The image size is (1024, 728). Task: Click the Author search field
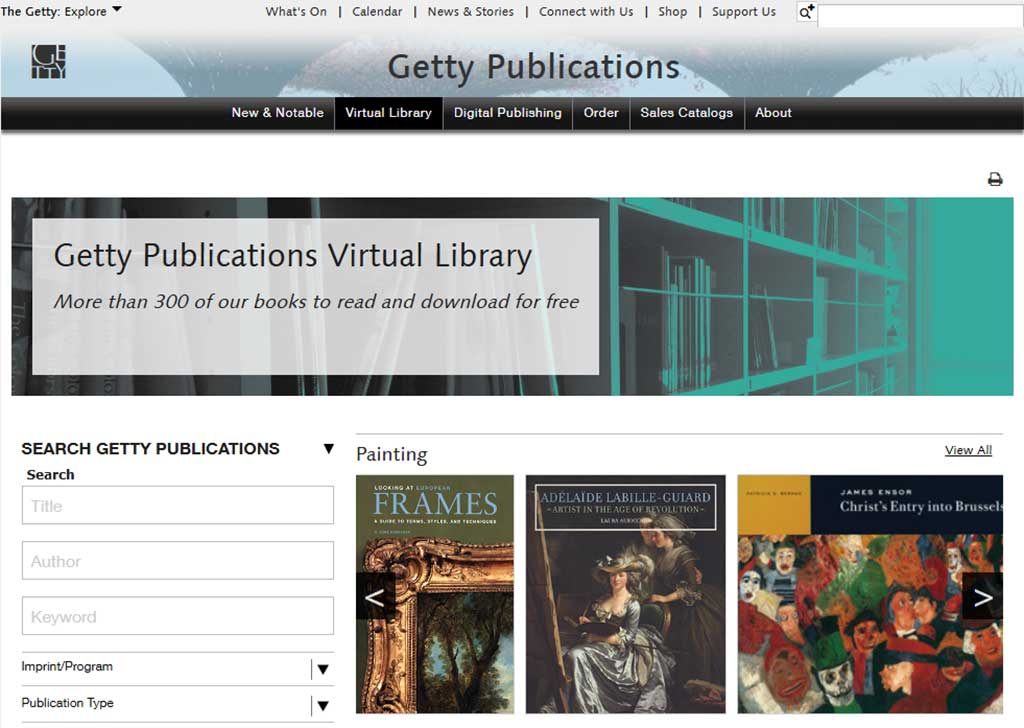pos(177,560)
